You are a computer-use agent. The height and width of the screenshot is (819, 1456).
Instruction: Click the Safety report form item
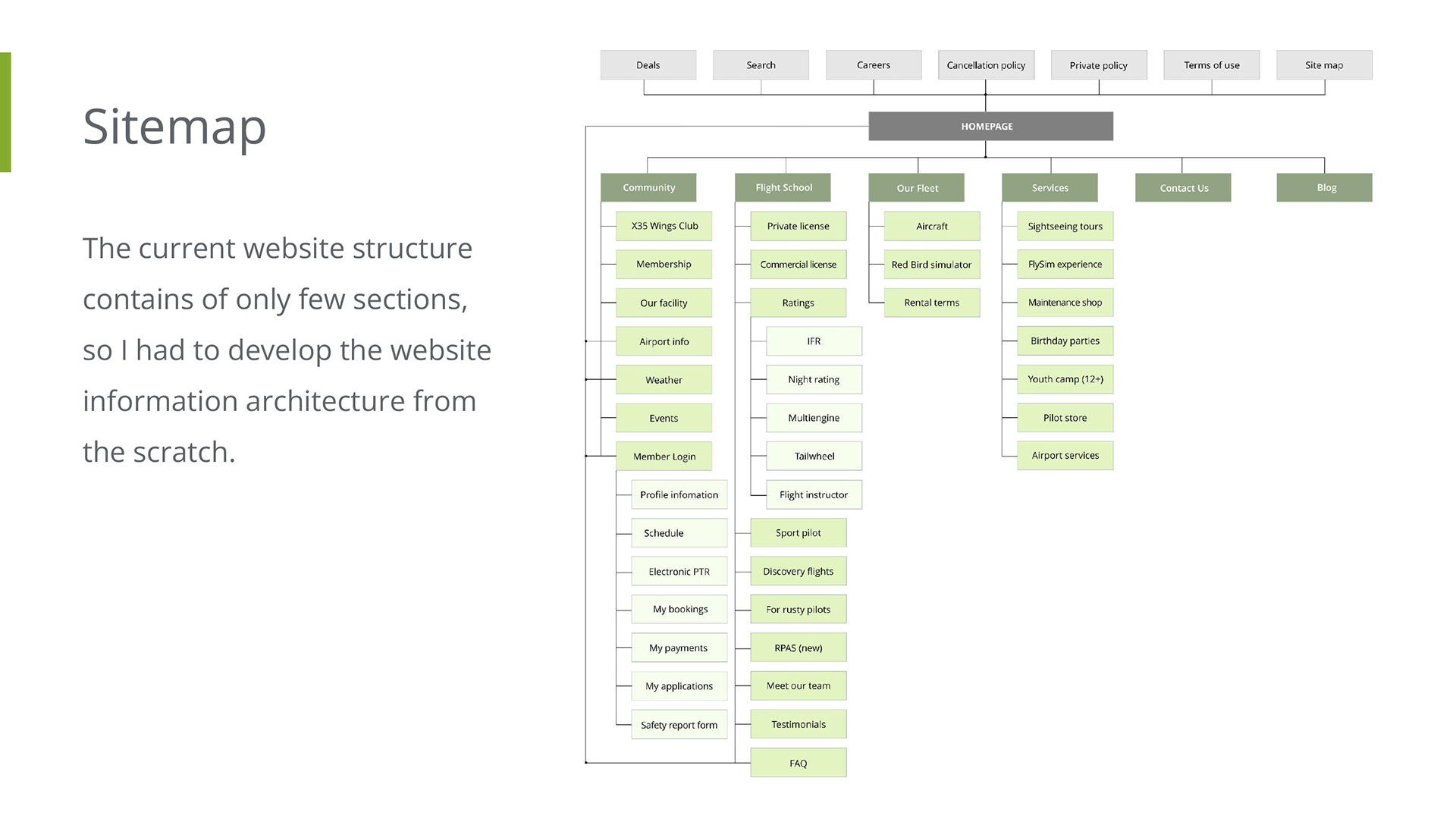pyautogui.click(x=679, y=725)
